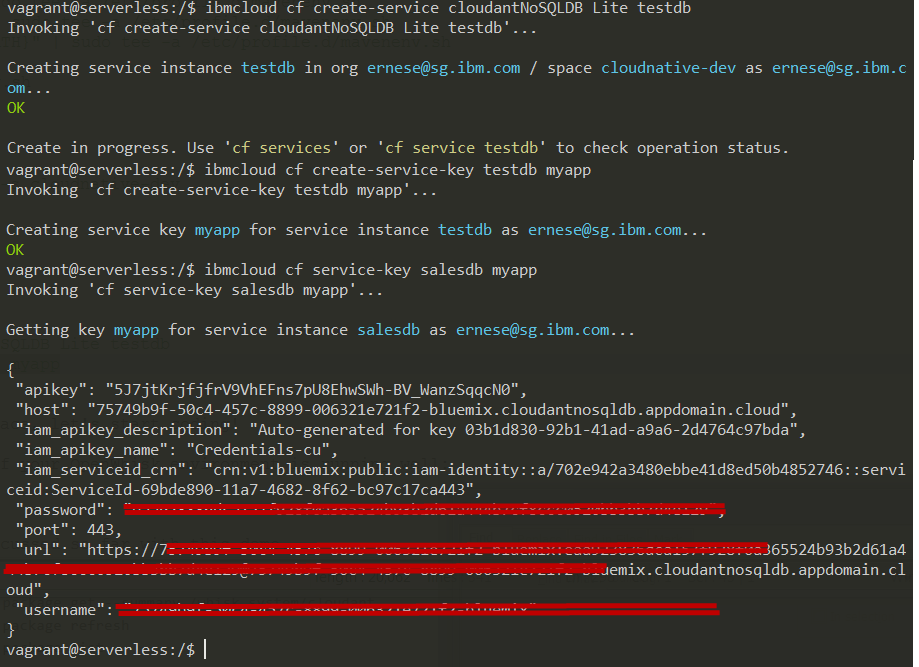Click 'salesdb' in the 'Getting key' line
This screenshot has width=919, height=667.
(x=388, y=330)
